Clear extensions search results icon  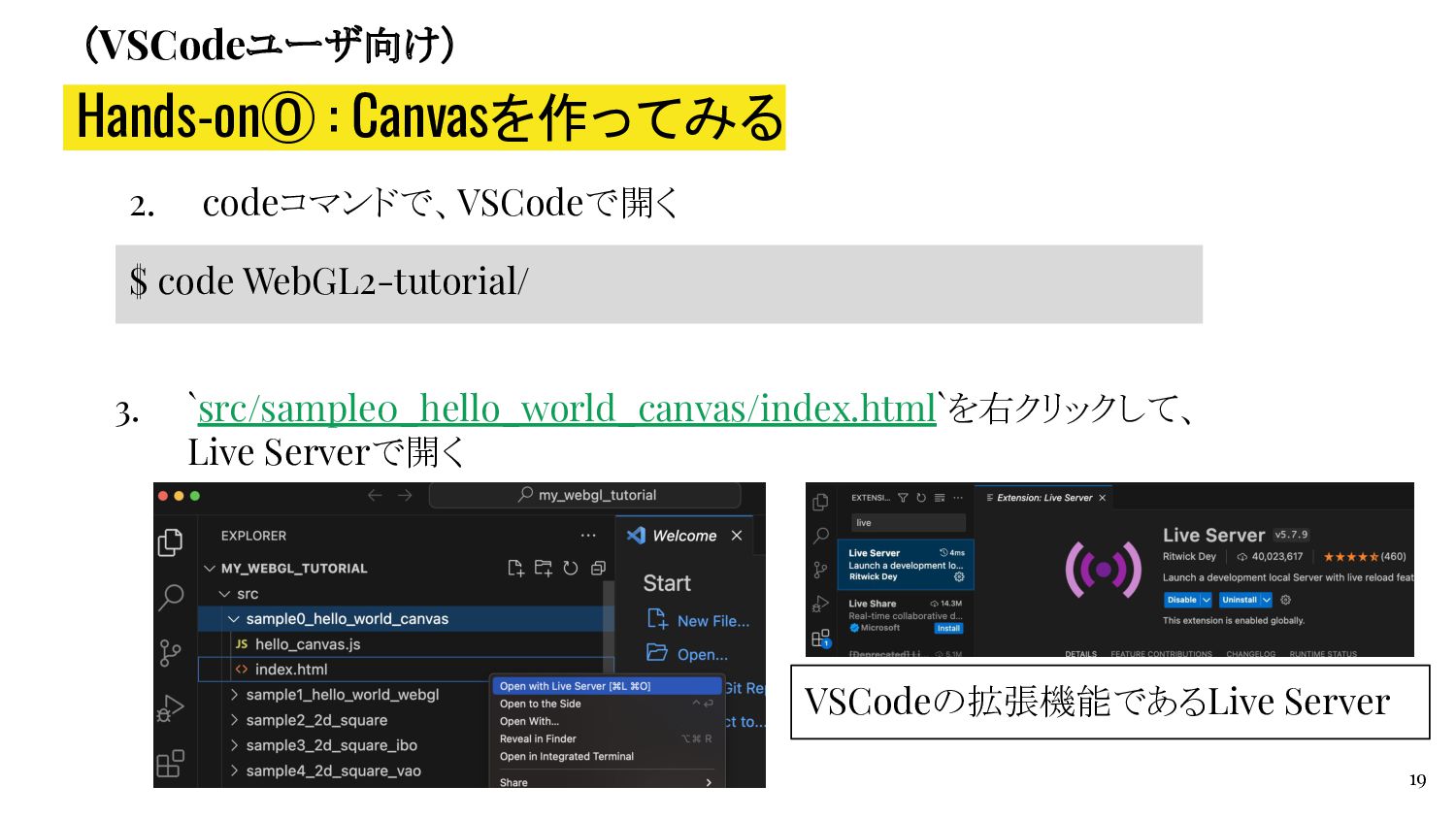(x=940, y=498)
